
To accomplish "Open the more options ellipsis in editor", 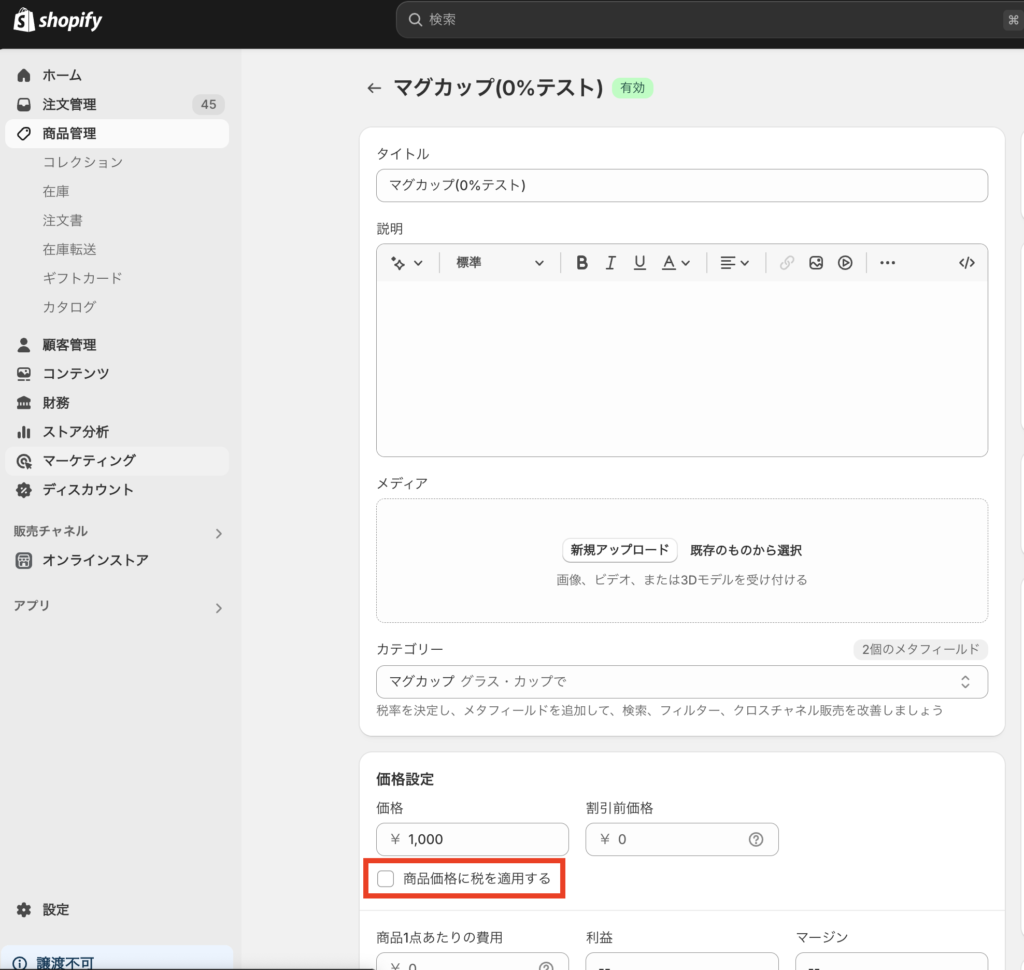I will pos(887,263).
